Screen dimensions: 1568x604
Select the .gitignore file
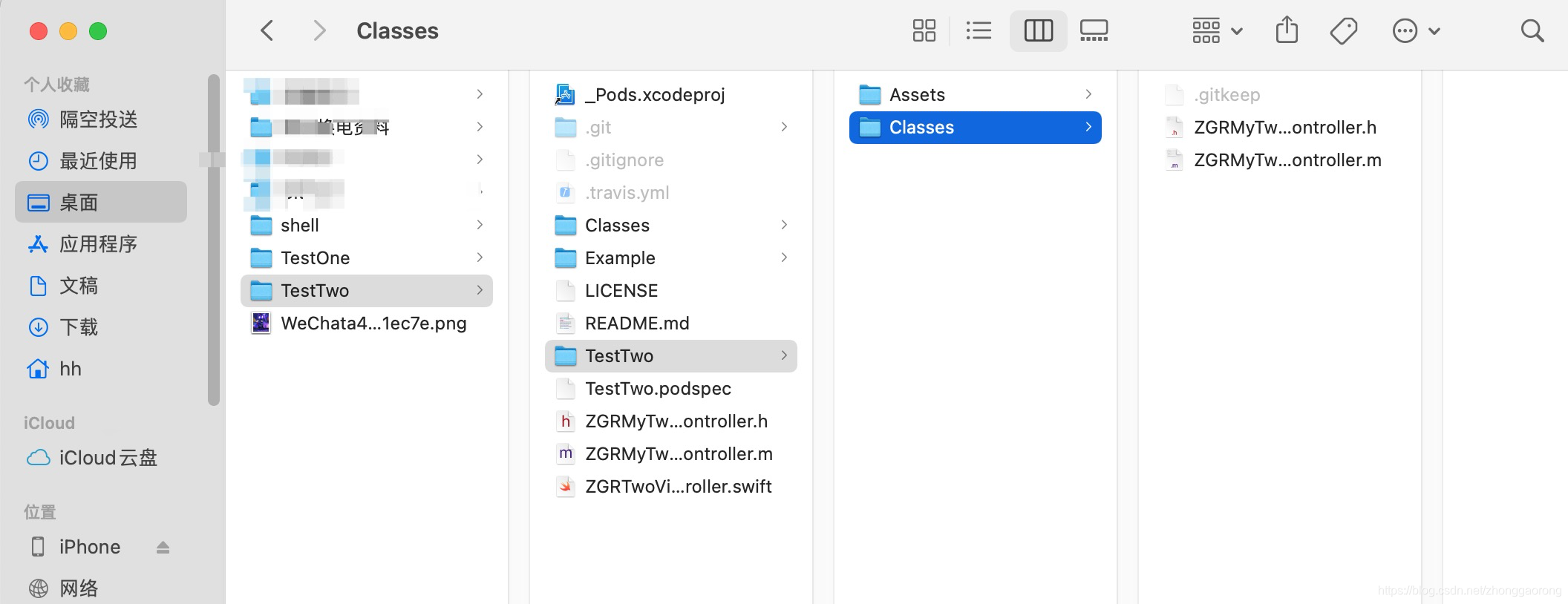(671, 160)
